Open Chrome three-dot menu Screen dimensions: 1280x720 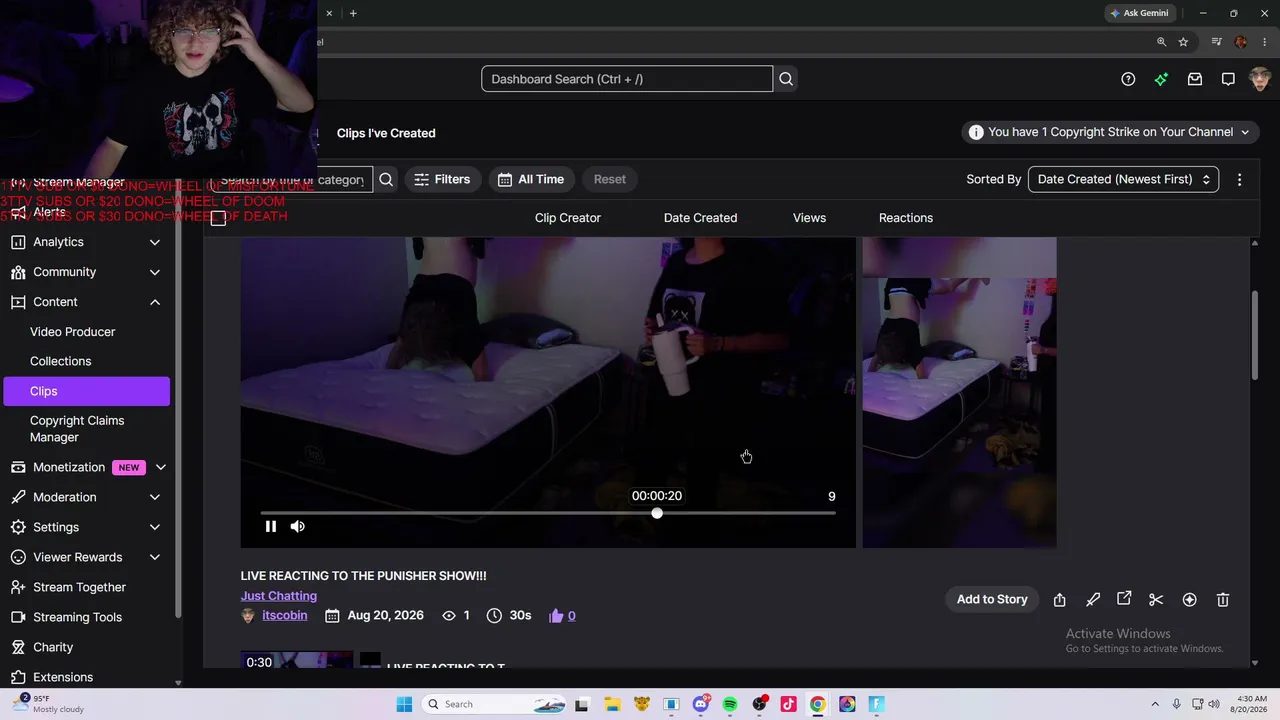coord(1264,42)
